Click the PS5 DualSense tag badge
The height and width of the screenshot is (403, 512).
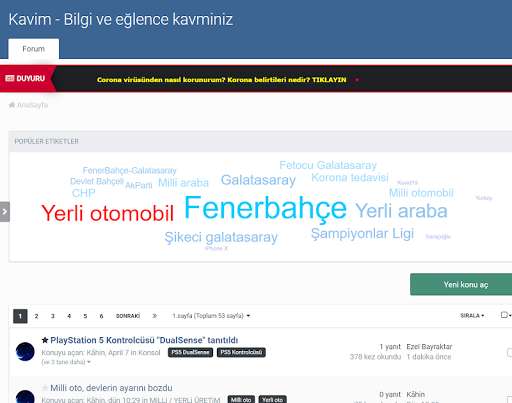click(190, 352)
